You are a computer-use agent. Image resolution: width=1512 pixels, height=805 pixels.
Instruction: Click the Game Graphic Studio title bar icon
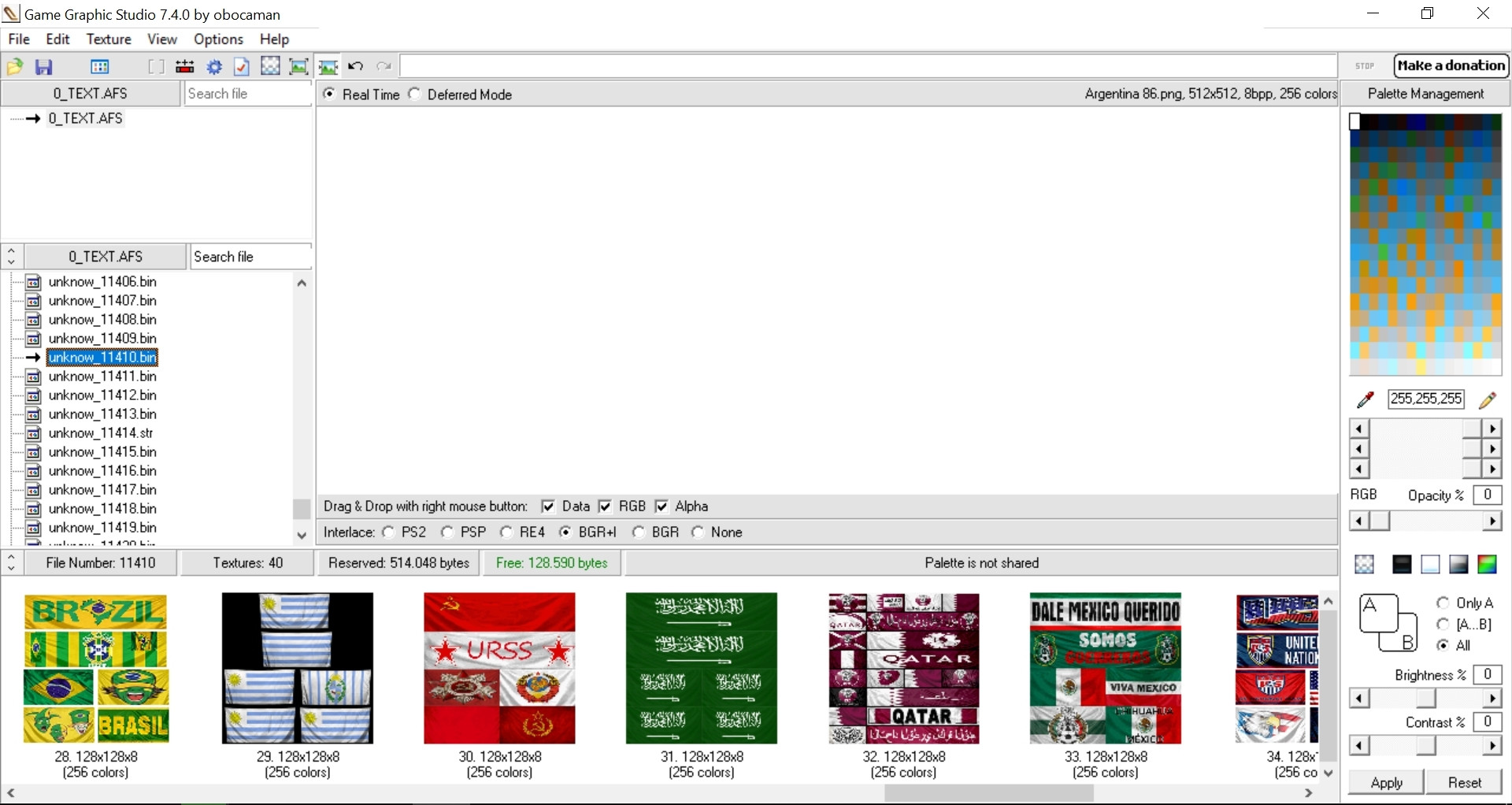pyautogui.click(x=11, y=13)
